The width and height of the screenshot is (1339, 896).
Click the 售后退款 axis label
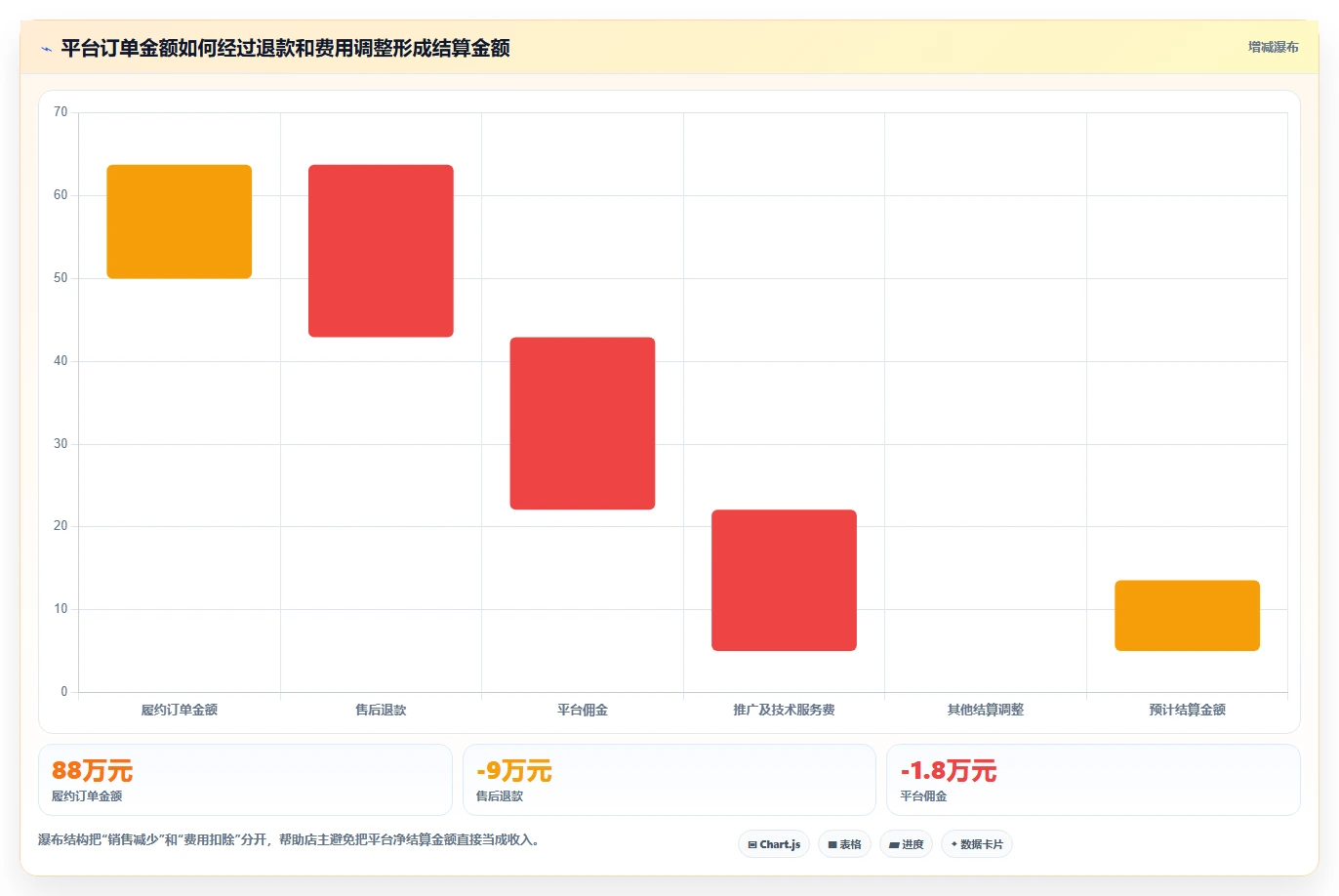381,710
